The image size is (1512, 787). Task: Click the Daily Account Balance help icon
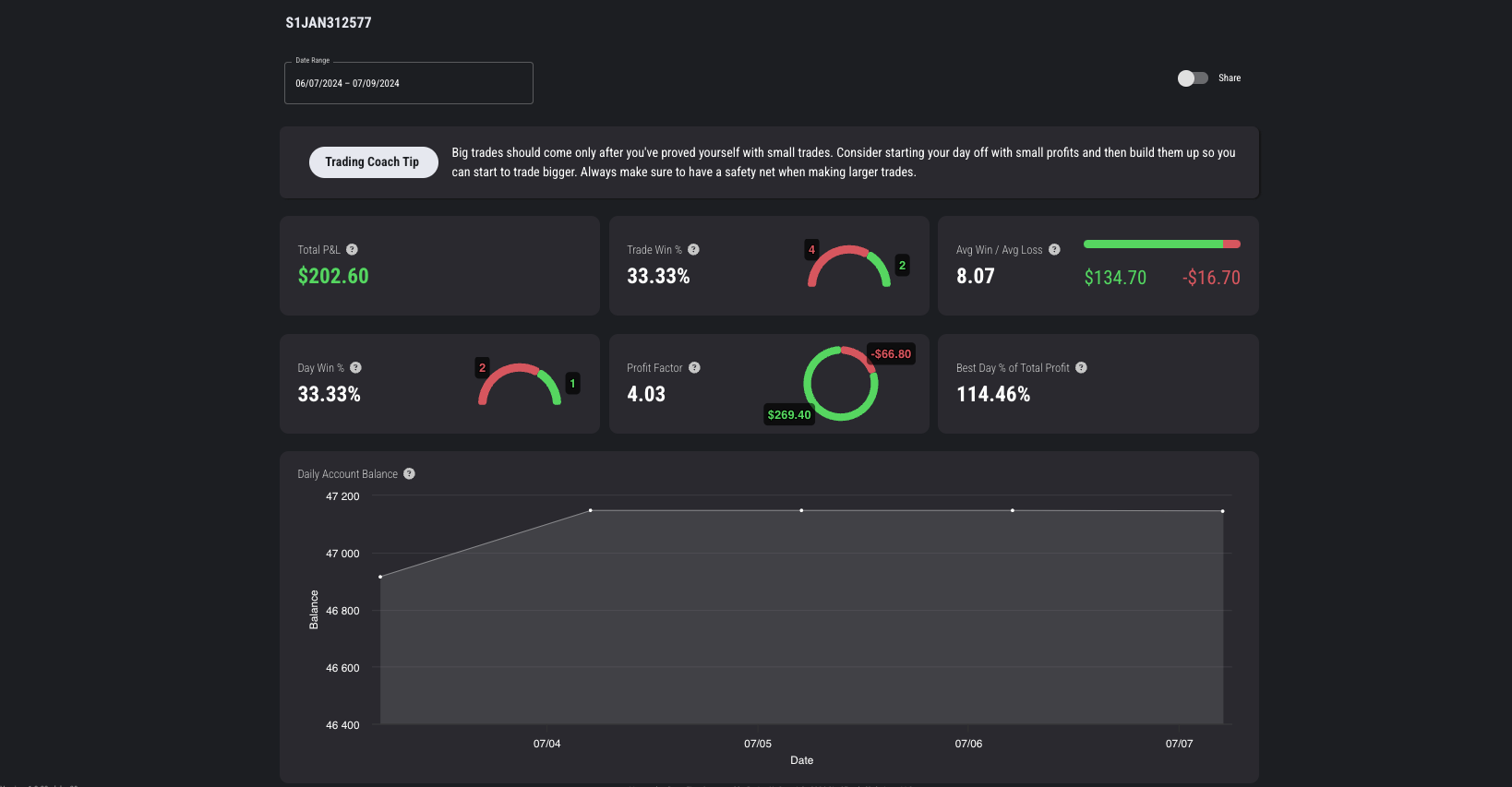point(409,474)
